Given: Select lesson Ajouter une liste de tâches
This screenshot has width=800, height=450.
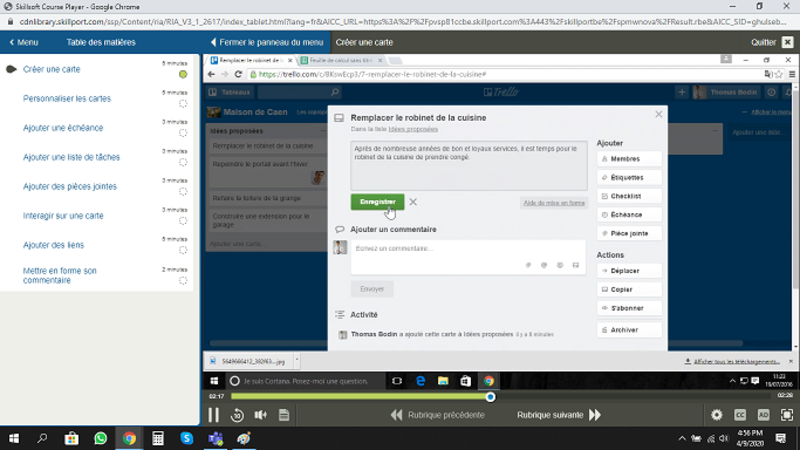Looking at the screenshot, I should pyautogui.click(x=71, y=157).
